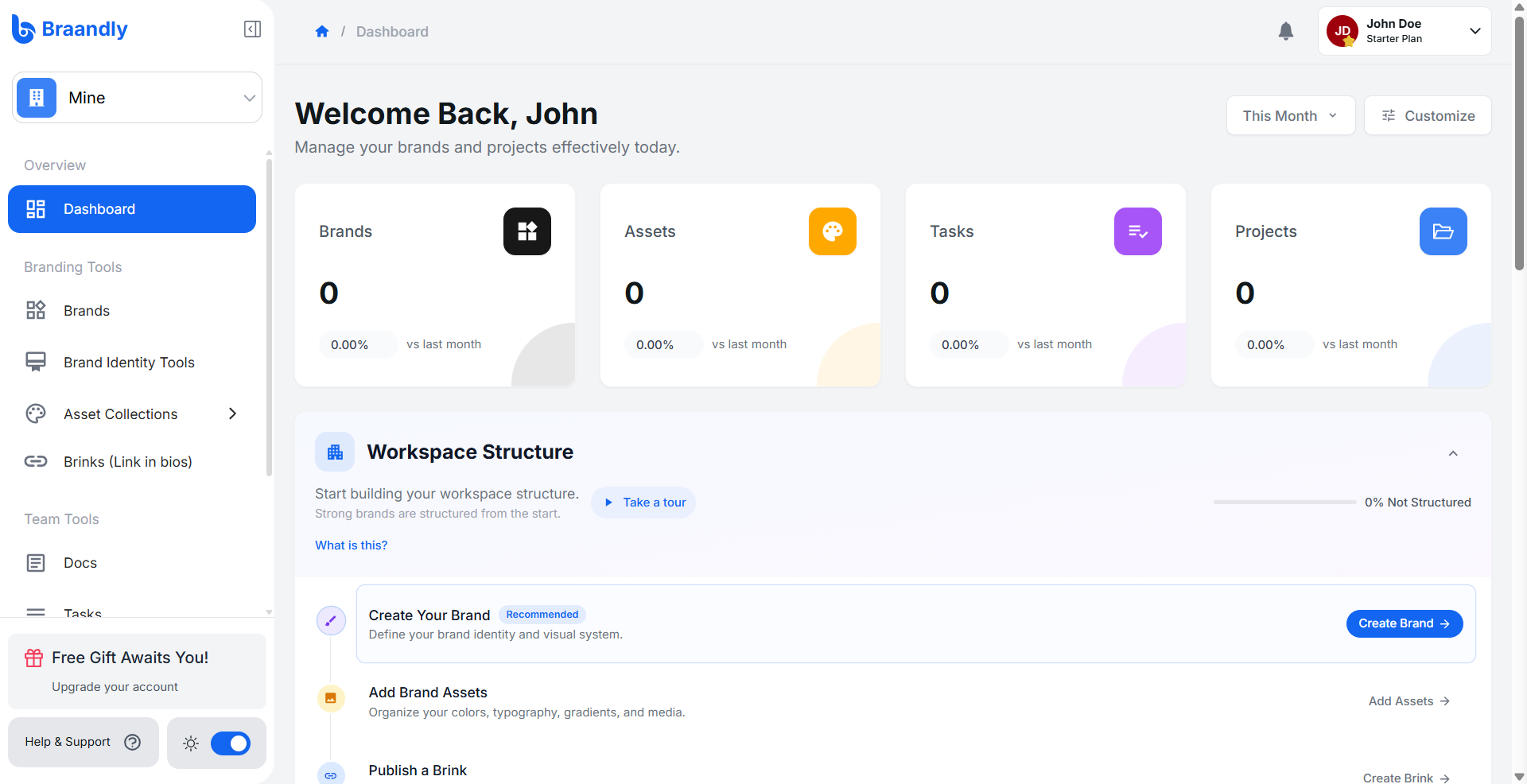Click the Starter Plan label
The image size is (1527, 784).
point(1394,39)
